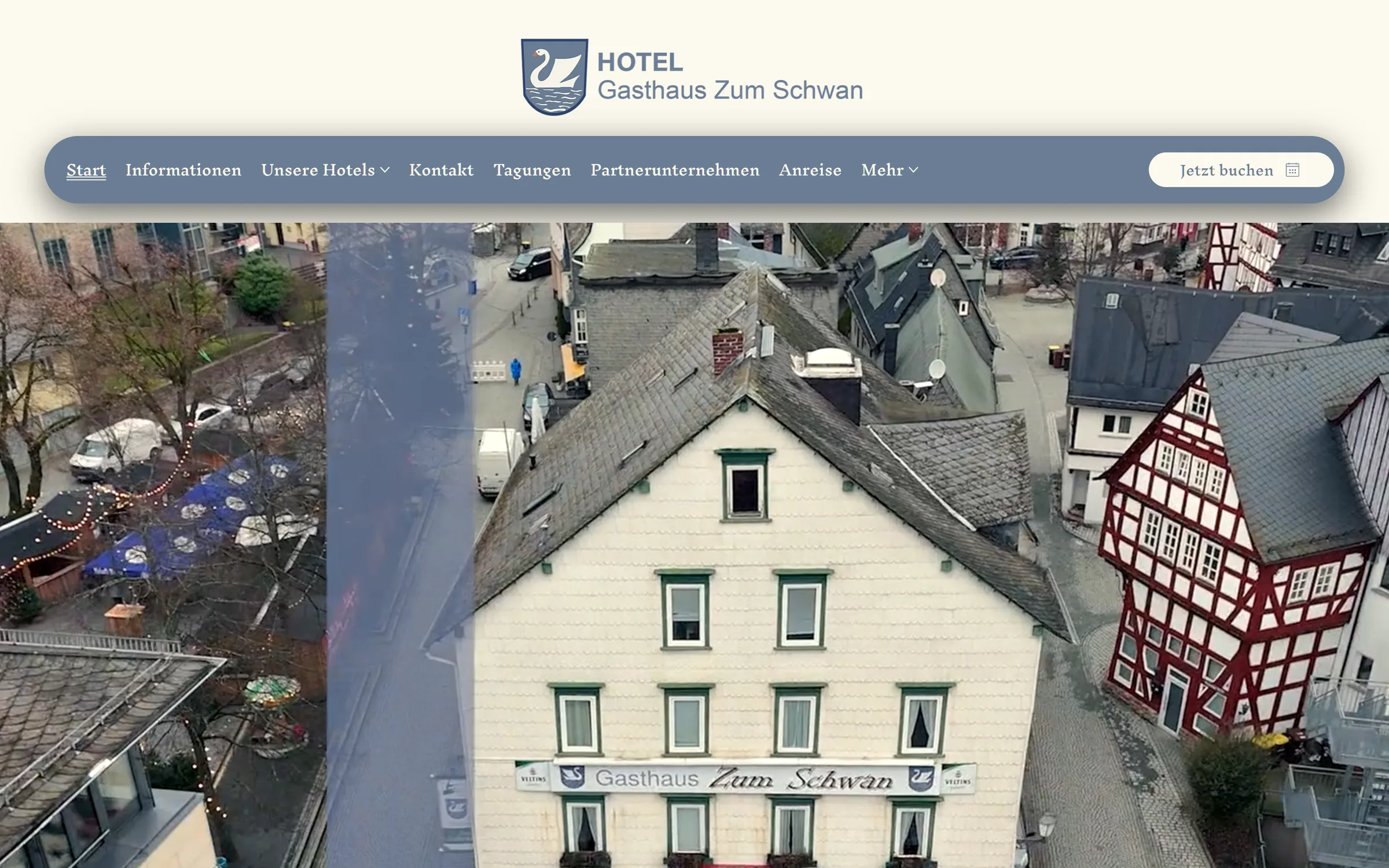This screenshot has height=868, width=1389.
Task: Select Anreise menu item
Action: pyautogui.click(x=810, y=170)
